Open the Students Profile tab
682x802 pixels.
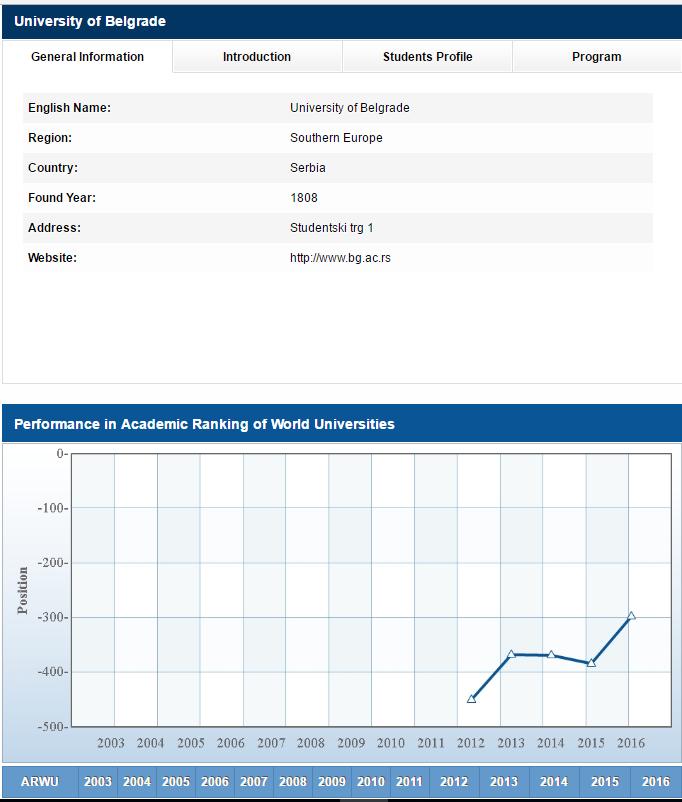point(427,57)
